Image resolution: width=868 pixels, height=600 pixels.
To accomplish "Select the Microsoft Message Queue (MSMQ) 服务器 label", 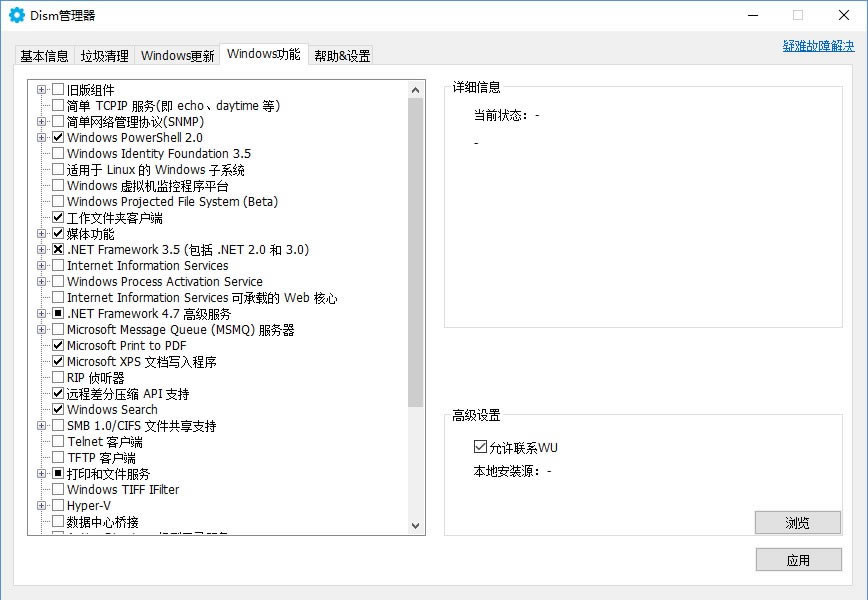I will point(180,330).
